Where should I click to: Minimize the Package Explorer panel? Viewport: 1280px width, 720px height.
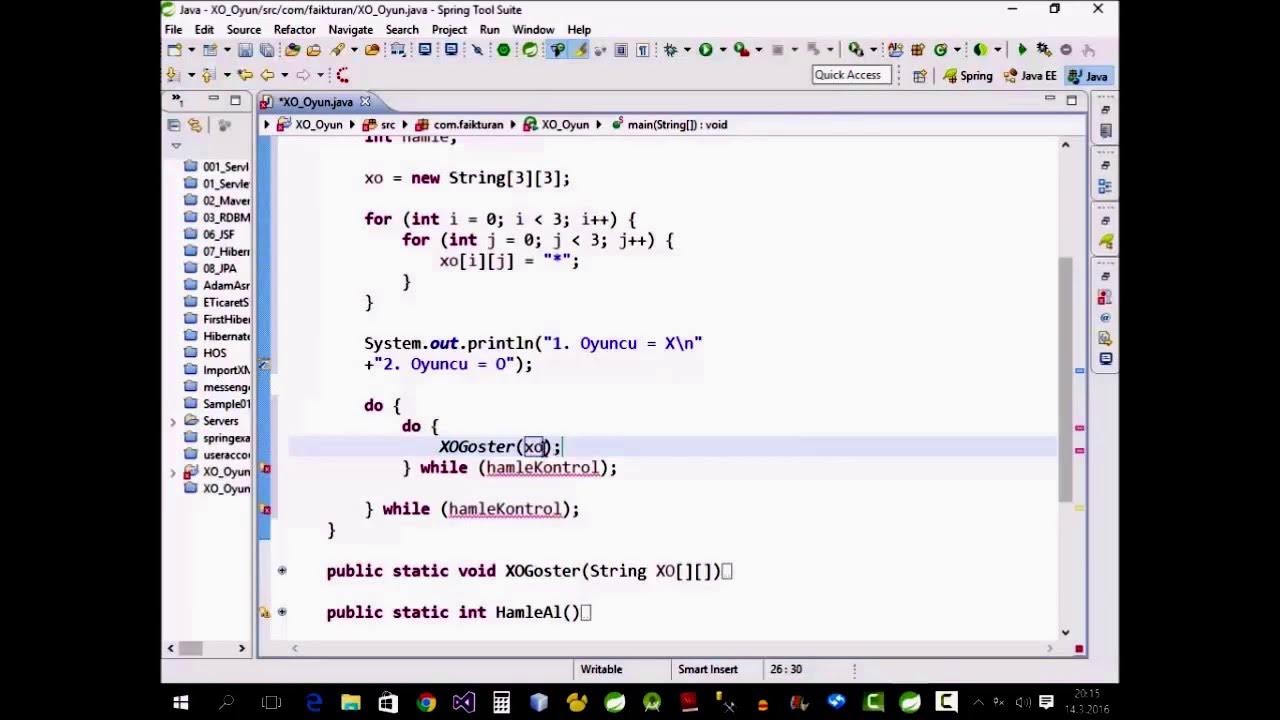(x=213, y=100)
